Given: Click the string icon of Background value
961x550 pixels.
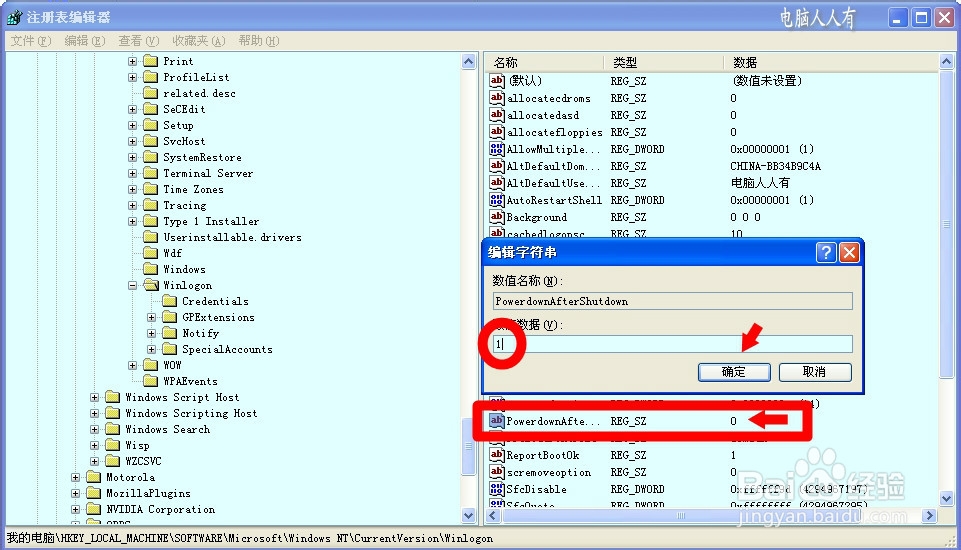Looking at the screenshot, I should [x=496, y=216].
